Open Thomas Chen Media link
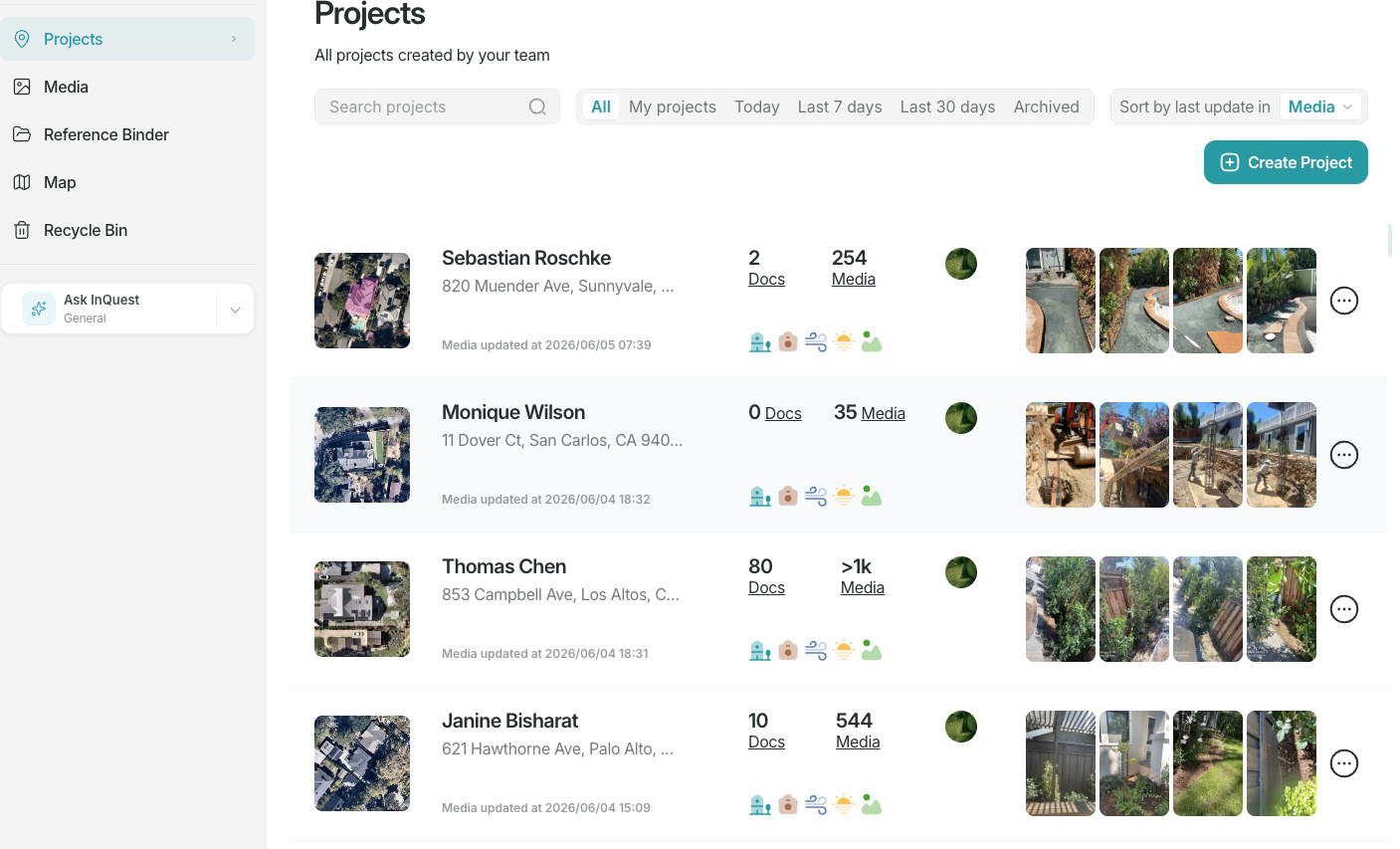The height and width of the screenshot is (849, 1400). click(x=863, y=588)
